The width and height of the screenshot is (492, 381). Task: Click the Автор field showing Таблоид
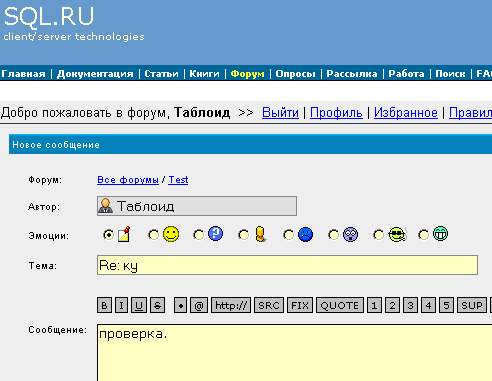[197, 206]
